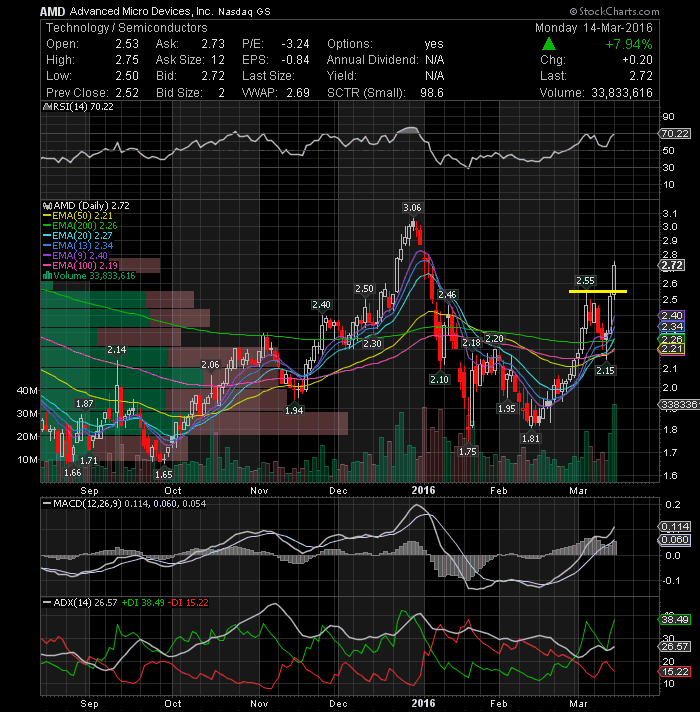Click the 3.06 peak price annotation

[x=412, y=208]
